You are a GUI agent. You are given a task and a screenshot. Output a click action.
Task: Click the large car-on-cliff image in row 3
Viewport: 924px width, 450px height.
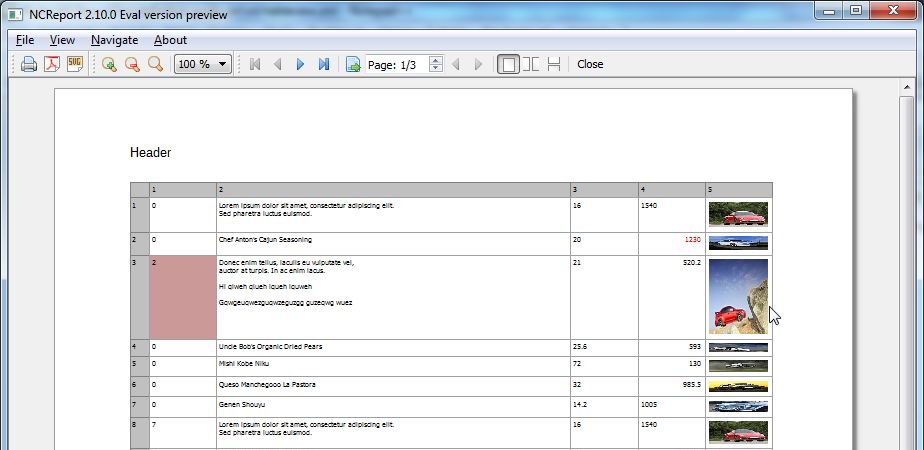pos(738,296)
